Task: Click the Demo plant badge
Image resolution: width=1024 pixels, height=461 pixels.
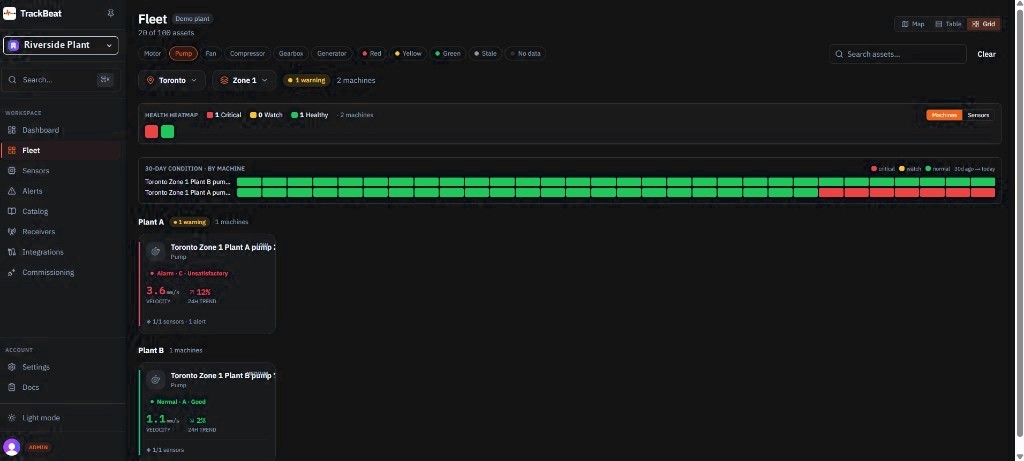Action: coord(192,19)
